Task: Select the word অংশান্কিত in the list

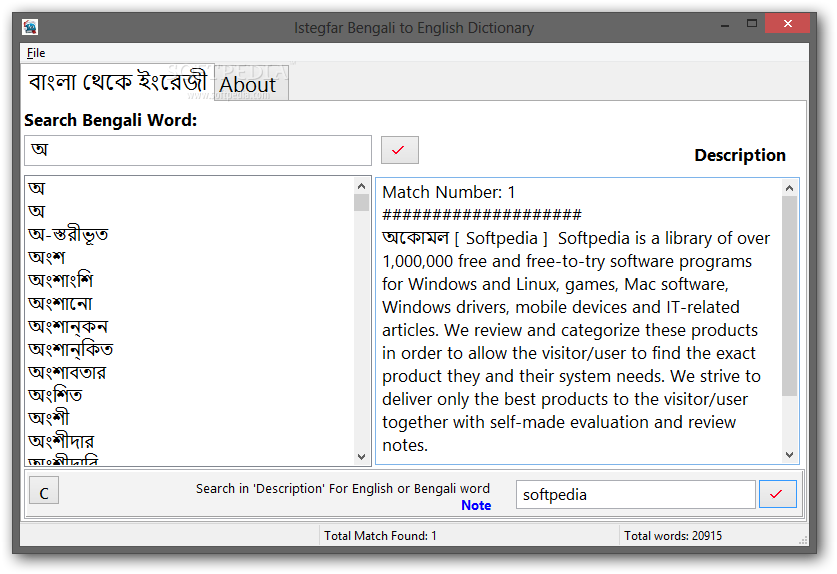Action: tap(70, 349)
